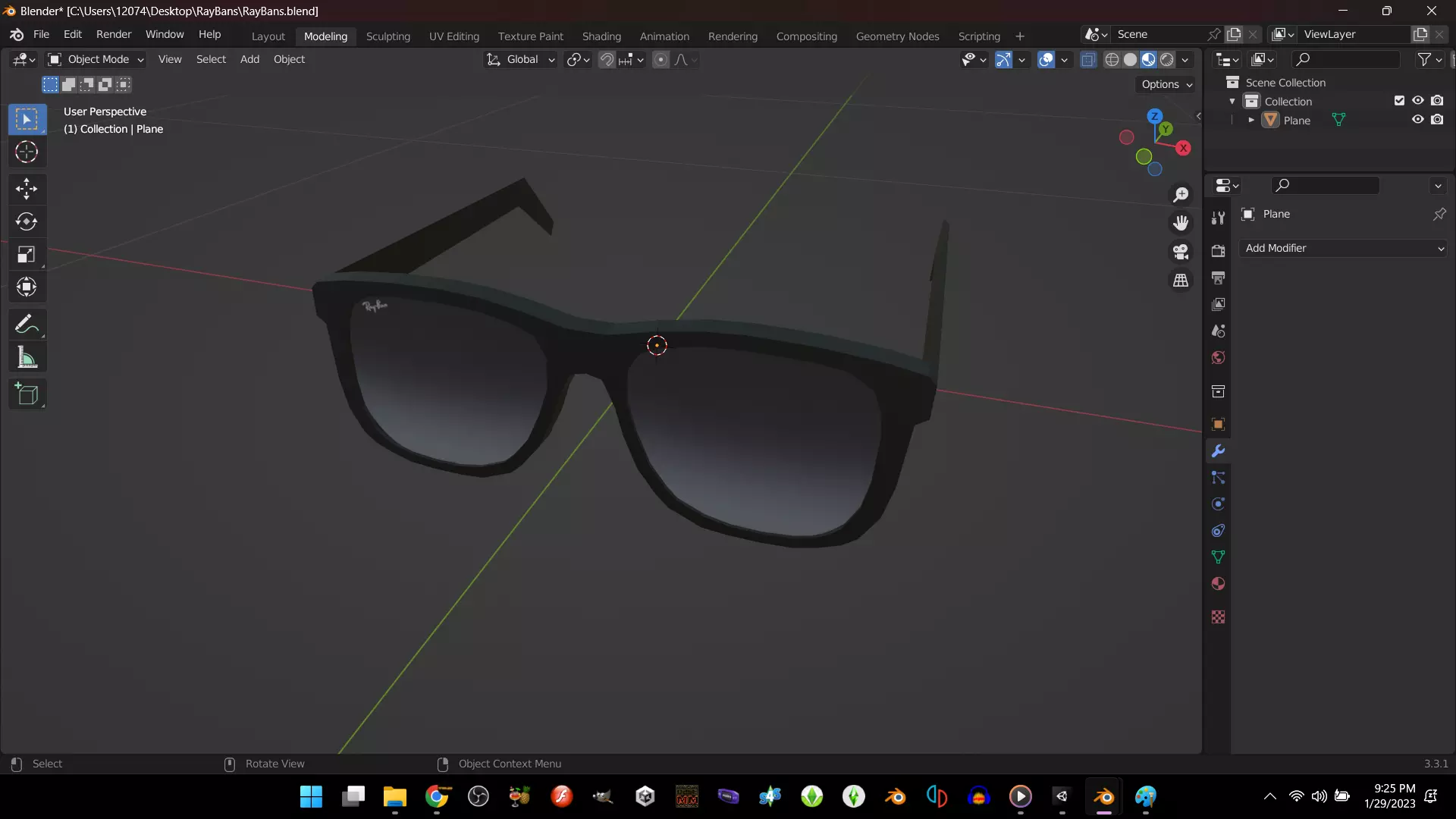Open the Output properties tab
Viewport: 1456px width, 819px height.
point(1218,278)
